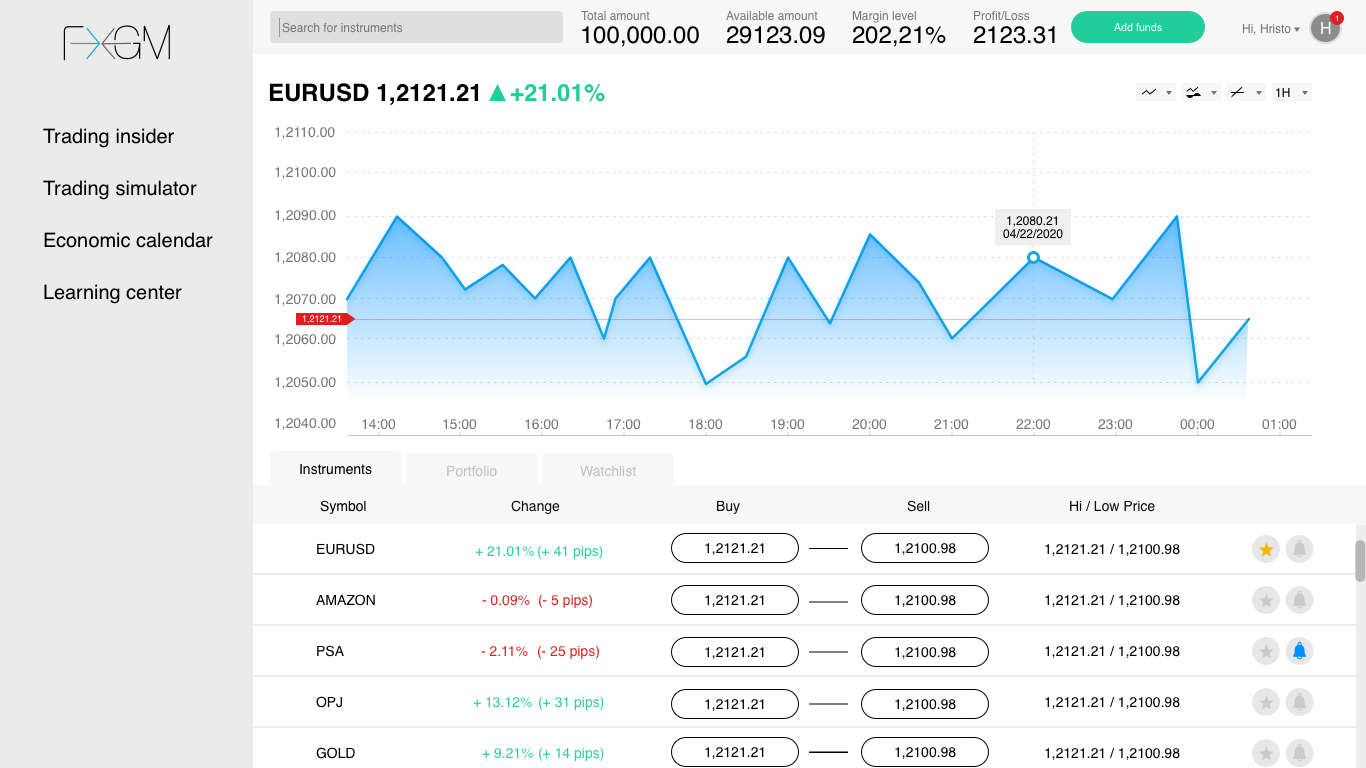Unfavorite EURUSD using its yellow star
This screenshot has width=1366, height=768.
[x=1266, y=549]
